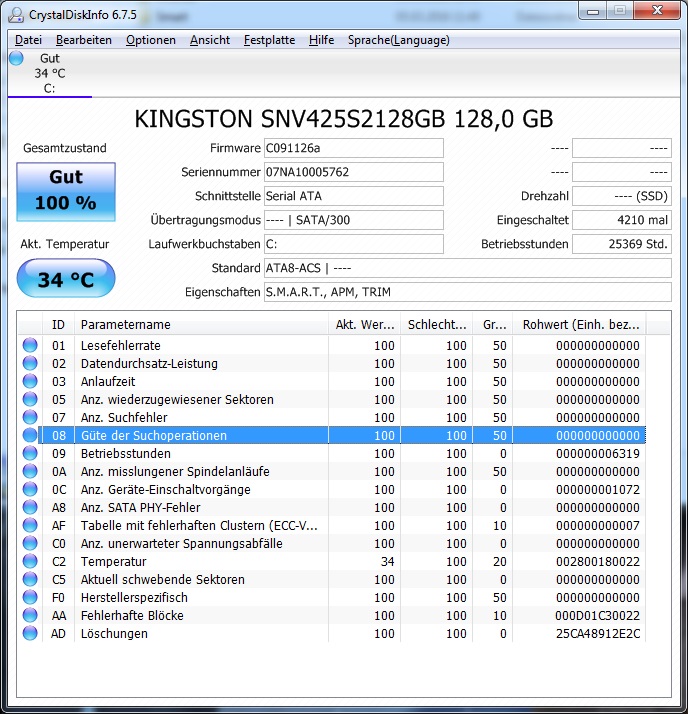Click the Firmware field C091126a
Screen dimensions: 688x714
click(354, 148)
